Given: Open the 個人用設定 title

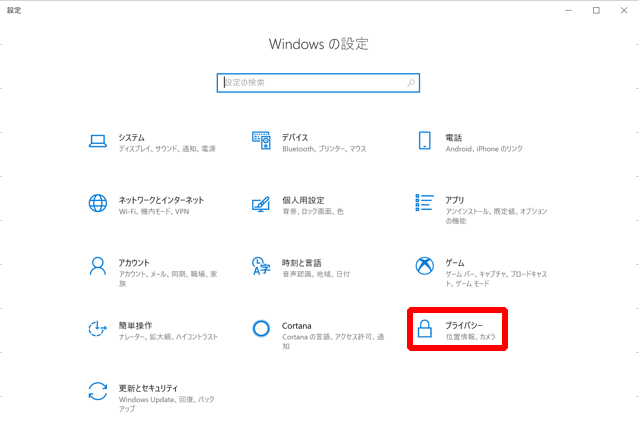Looking at the screenshot, I should [303, 200].
